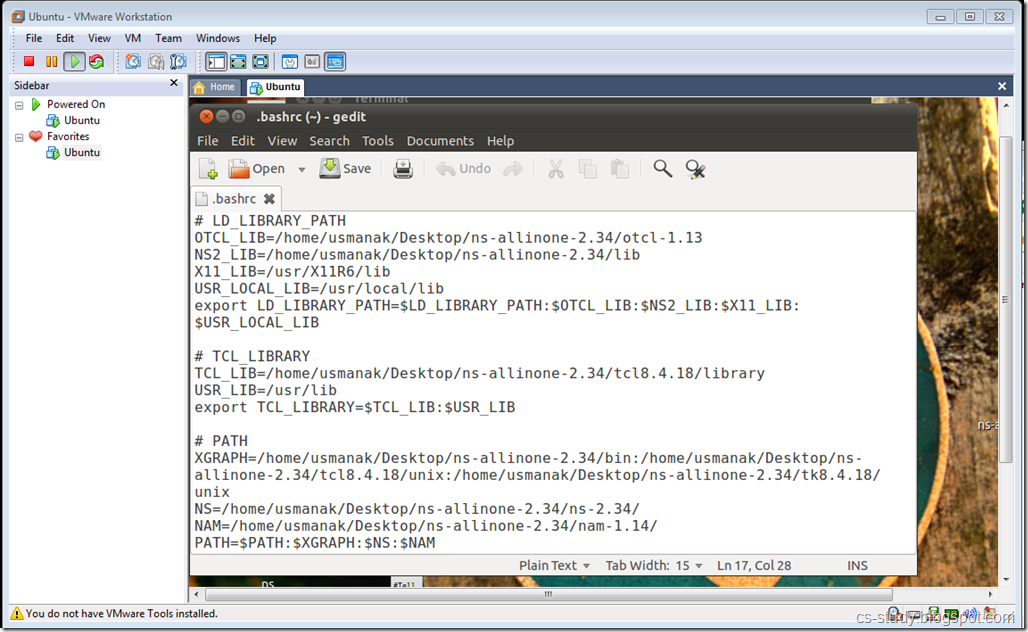Open gedit Tools menu

(x=378, y=141)
